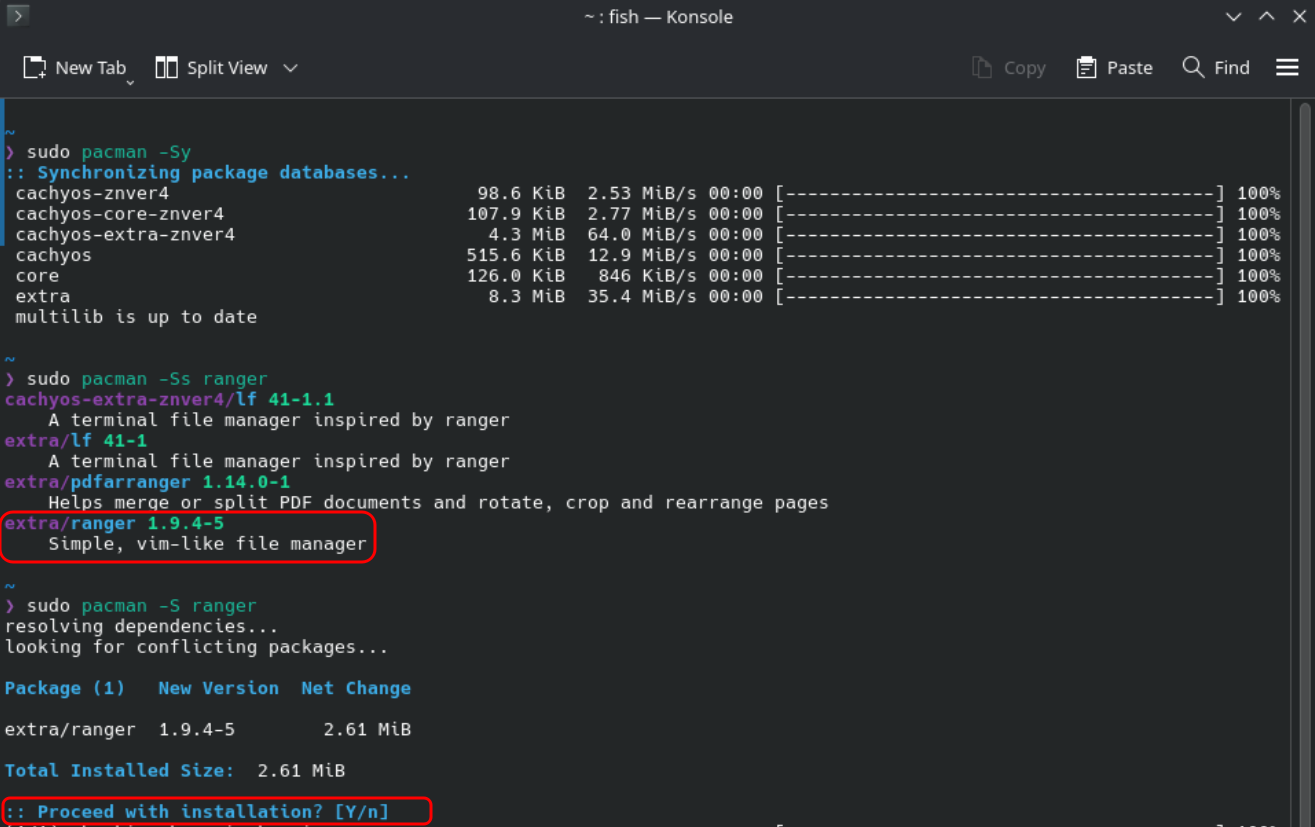Click ':: Synchronizing package databases...' text
Viewport: 1315px width, 827px height.
point(208,173)
